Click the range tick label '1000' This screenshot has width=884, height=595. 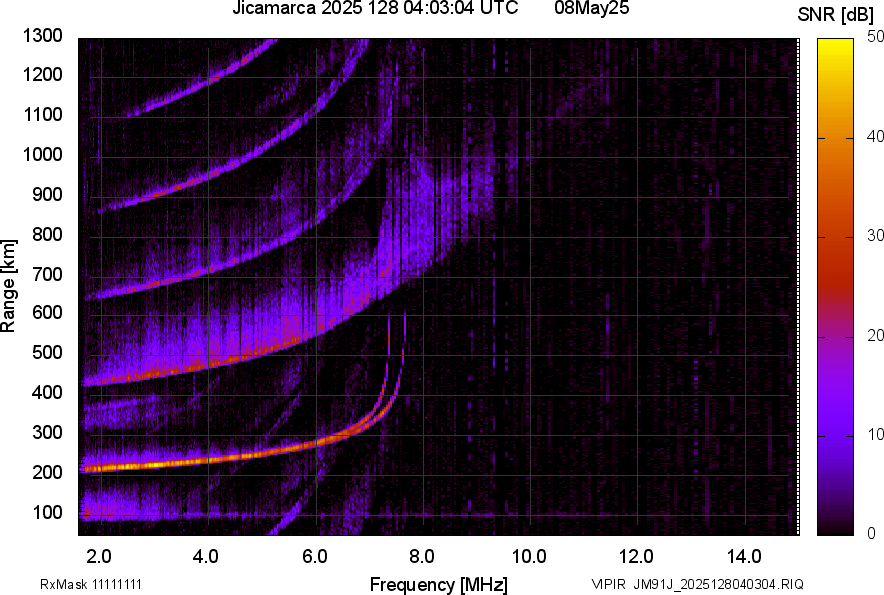[42, 154]
